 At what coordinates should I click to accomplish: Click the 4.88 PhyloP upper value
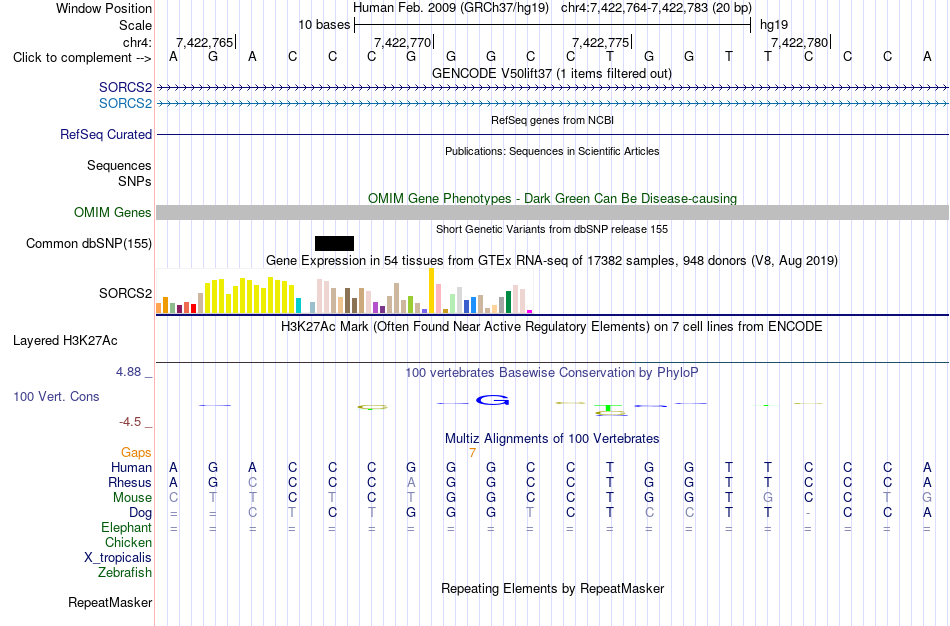click(x=128, y=371)
